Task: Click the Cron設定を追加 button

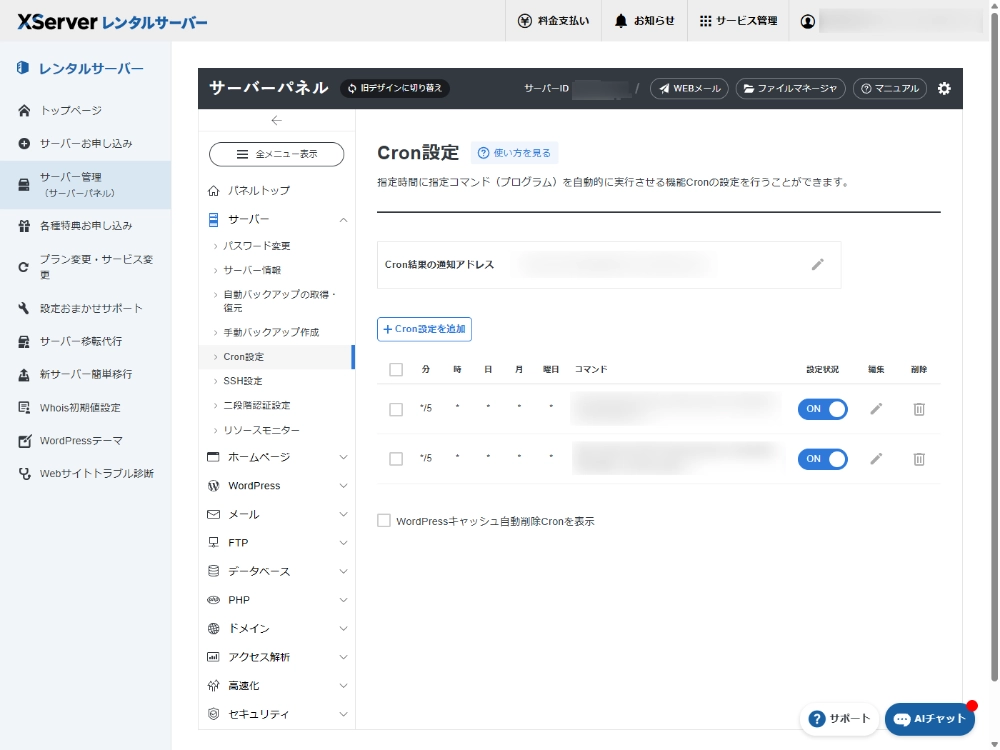Action: (424, 329)
